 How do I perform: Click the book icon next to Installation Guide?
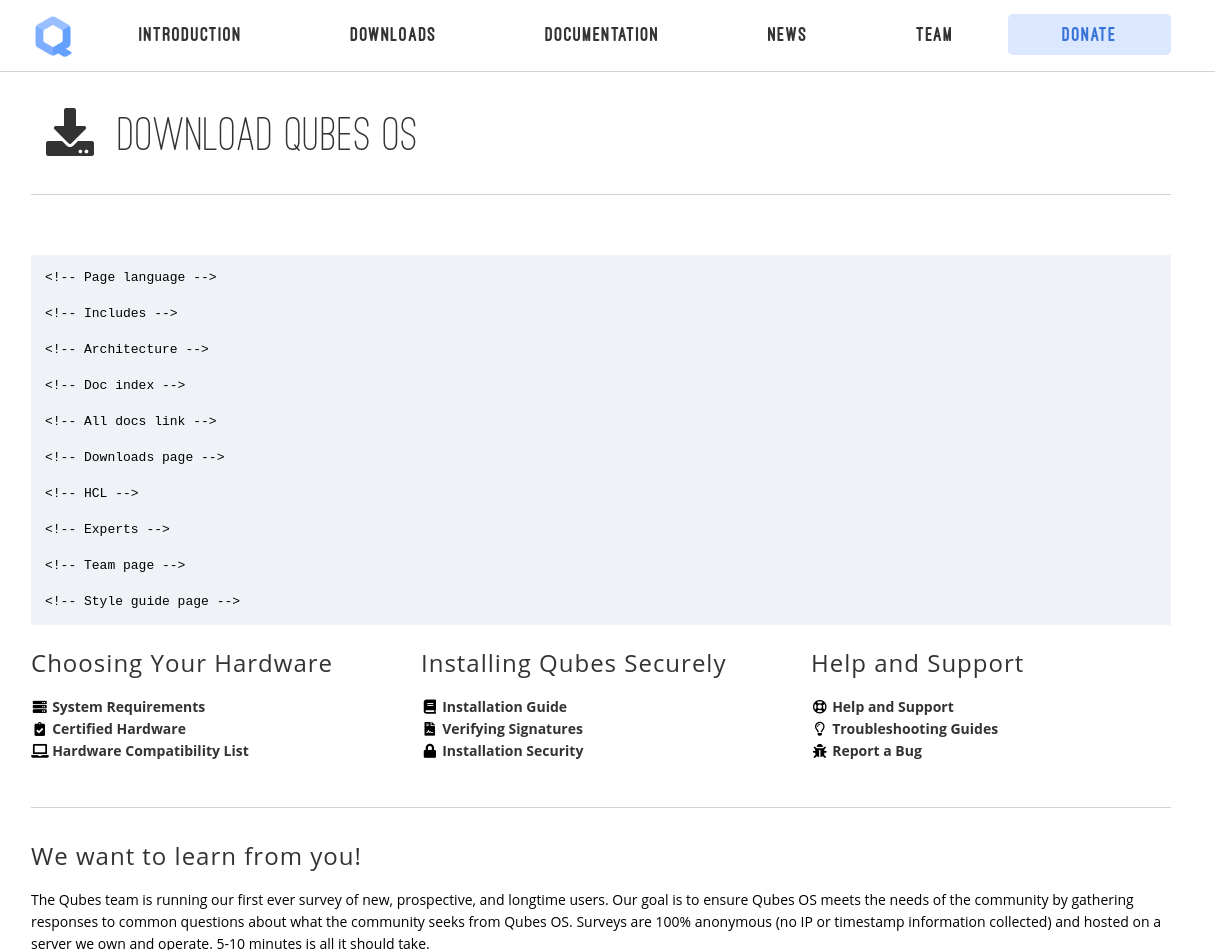point(430,707)
